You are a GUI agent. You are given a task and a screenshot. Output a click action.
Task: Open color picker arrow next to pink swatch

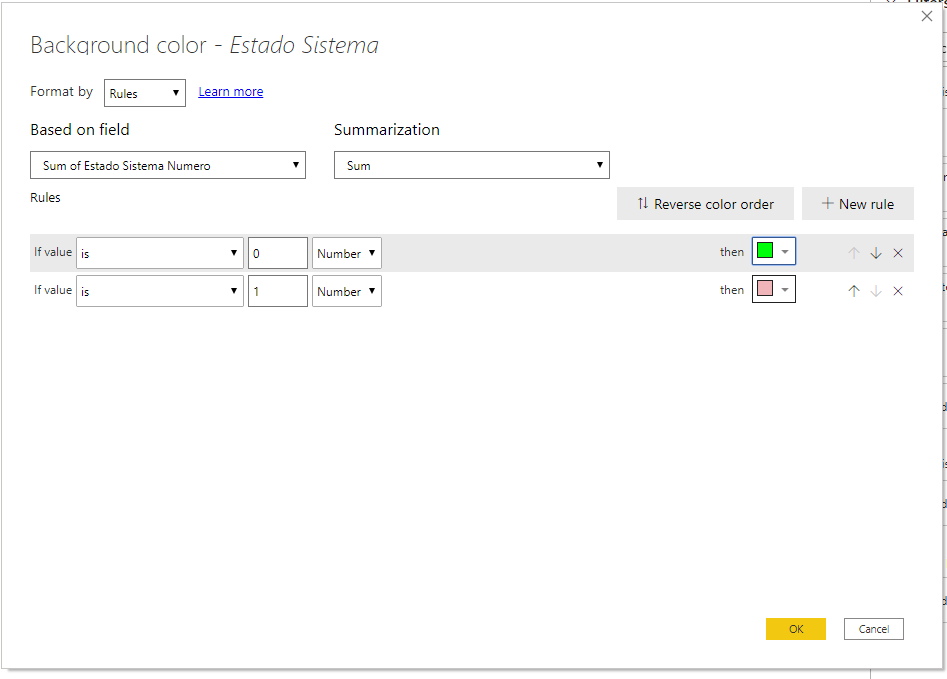tap(785, 289)
